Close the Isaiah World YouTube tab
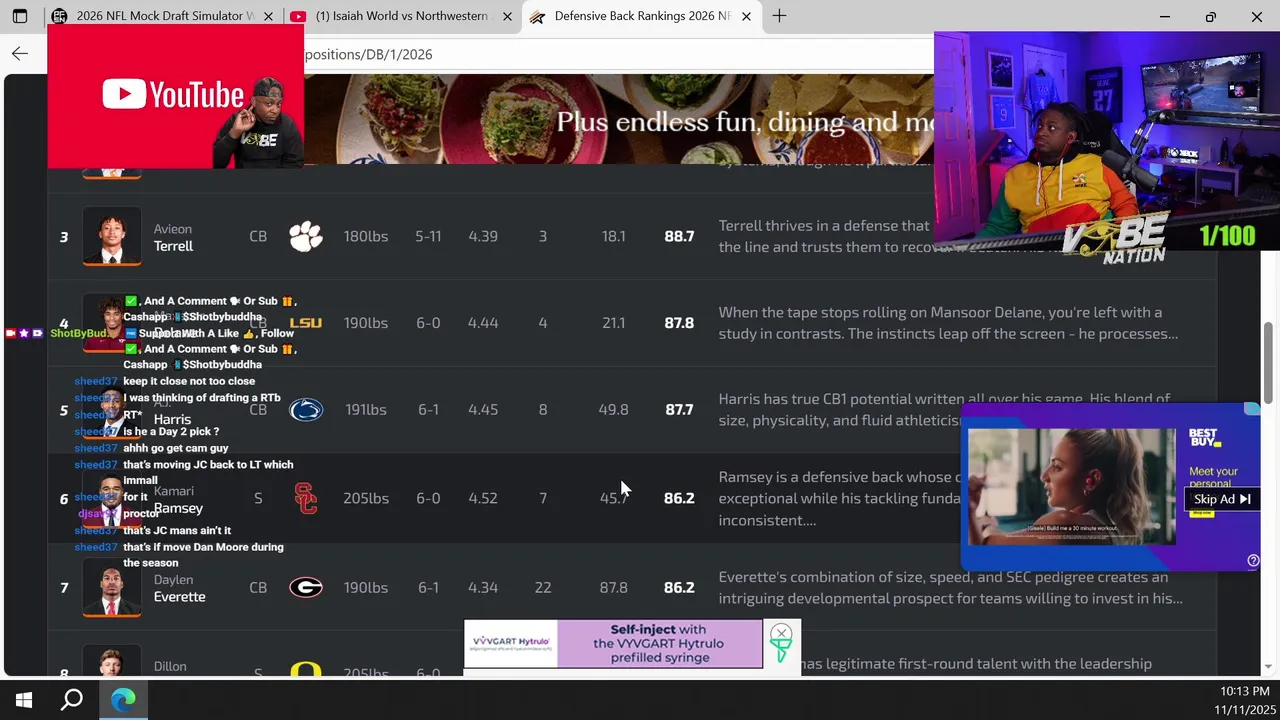Screen dimensions: 1280x720 click(x=507, y=17)
